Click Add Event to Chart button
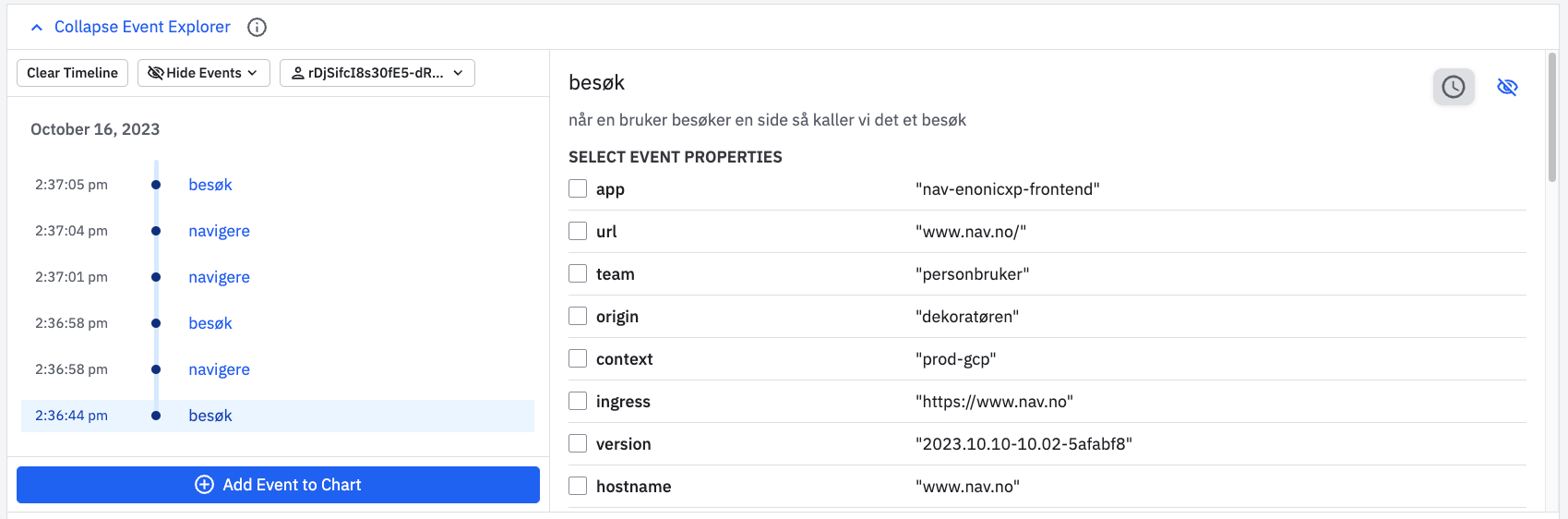This screenshot has width=1568, height=519. coord(278,485)
